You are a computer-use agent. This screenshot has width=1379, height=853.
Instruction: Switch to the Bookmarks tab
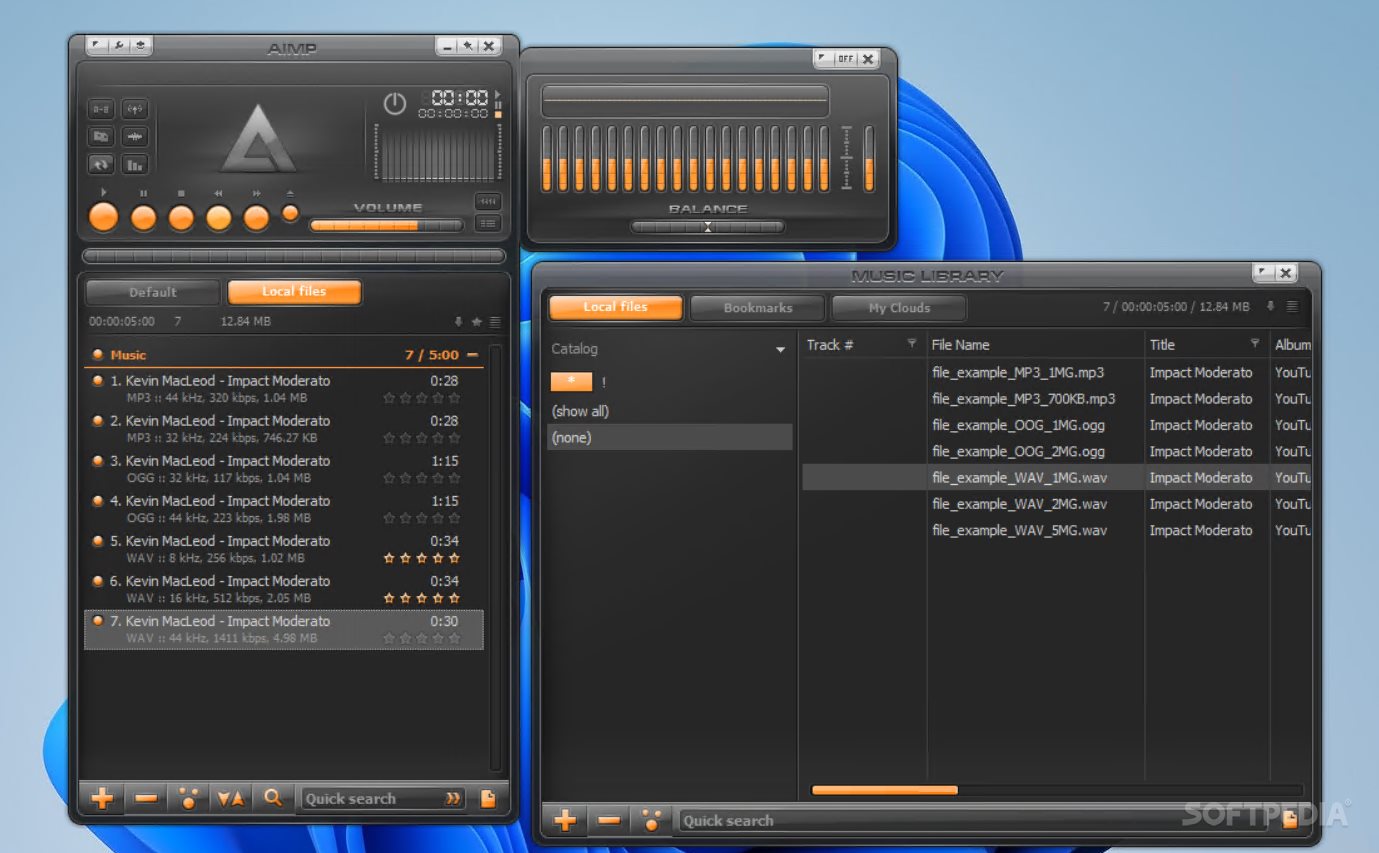[758, 308]
